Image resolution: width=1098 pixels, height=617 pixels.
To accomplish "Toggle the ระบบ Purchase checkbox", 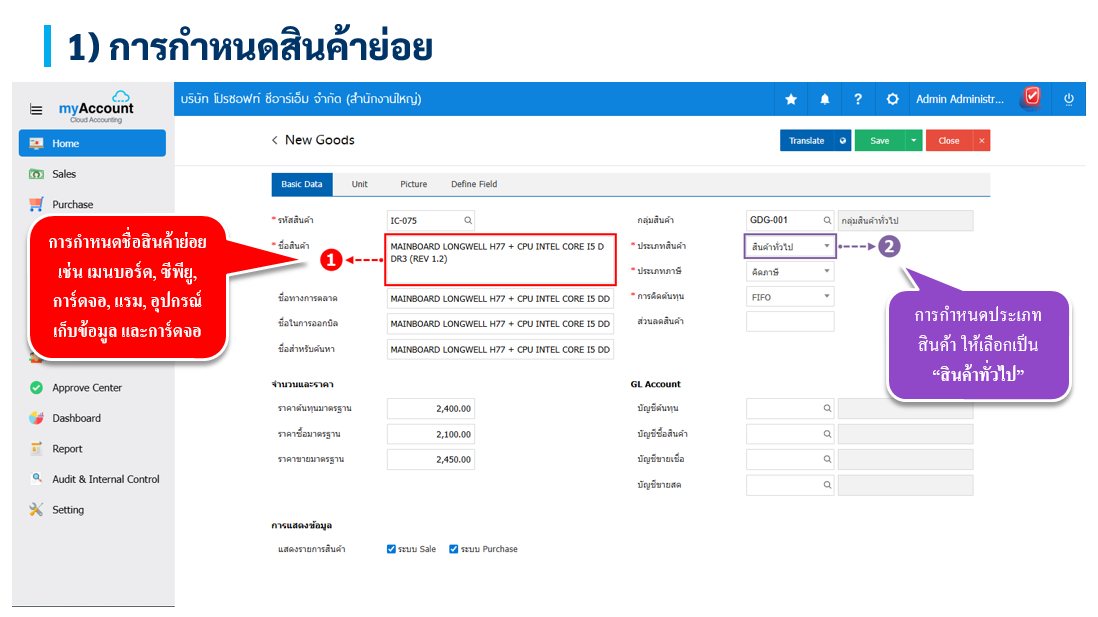I will point(453,549).
